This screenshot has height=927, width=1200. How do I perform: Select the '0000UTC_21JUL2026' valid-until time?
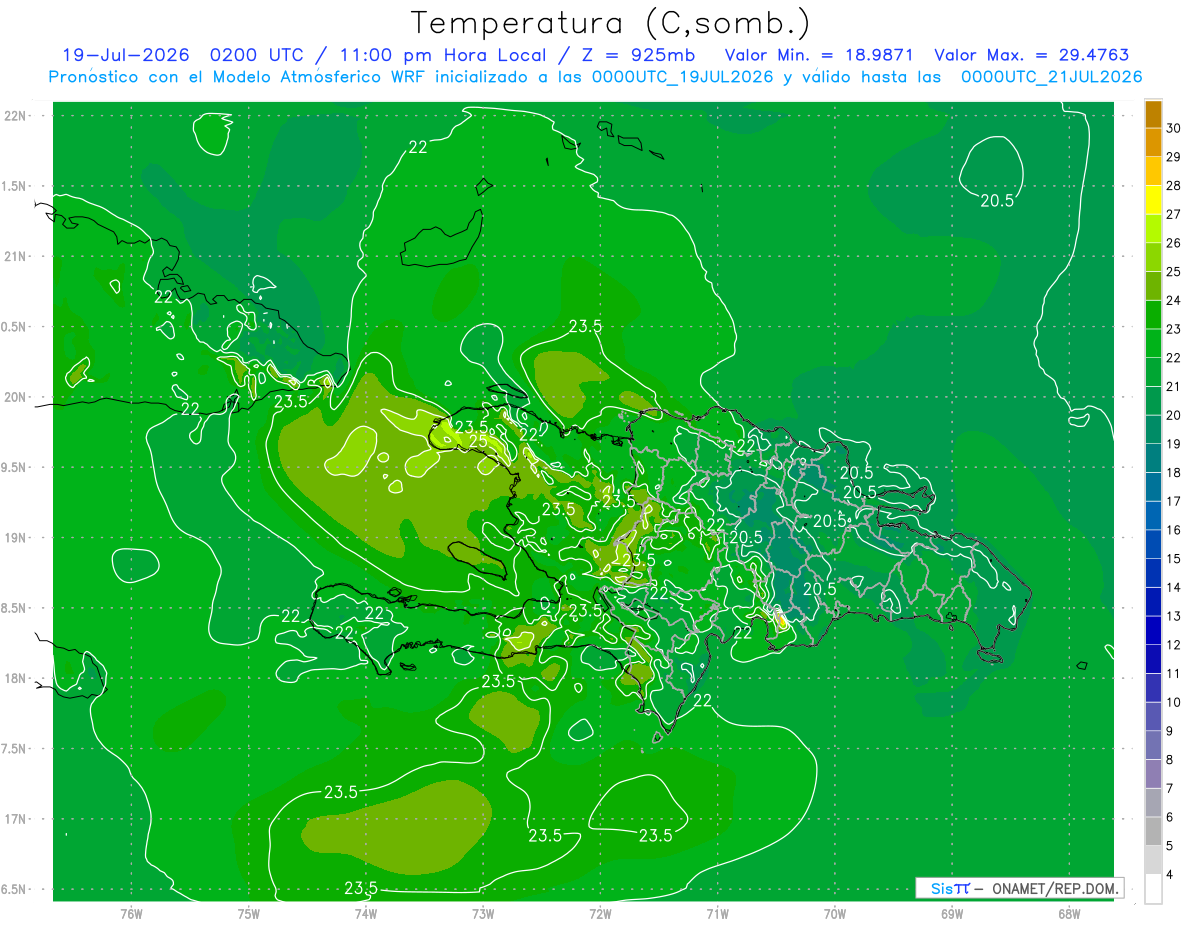pyautogui.click(x=1051, y=77)
